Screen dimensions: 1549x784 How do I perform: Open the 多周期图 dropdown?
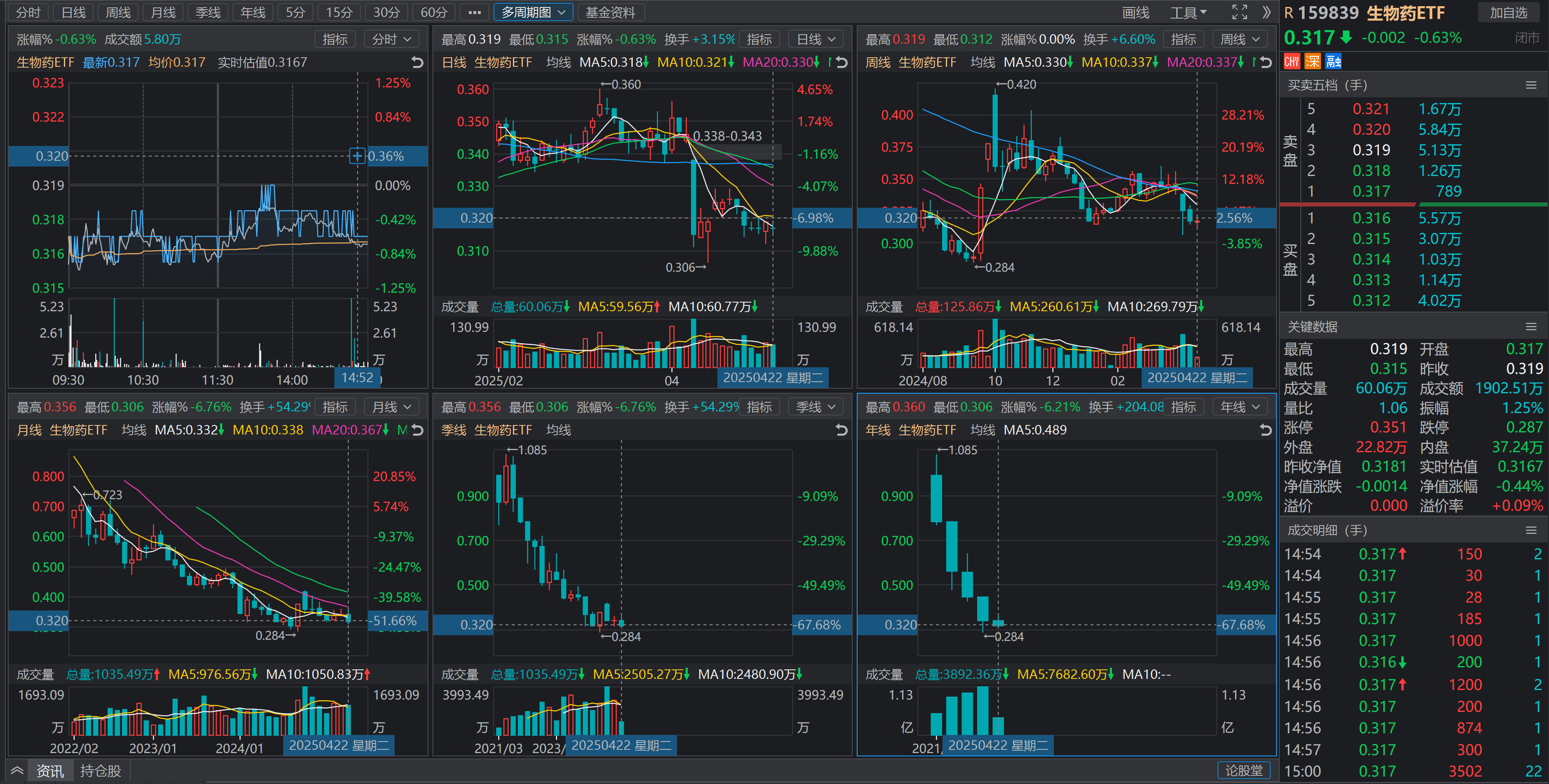tap(533, 12)
